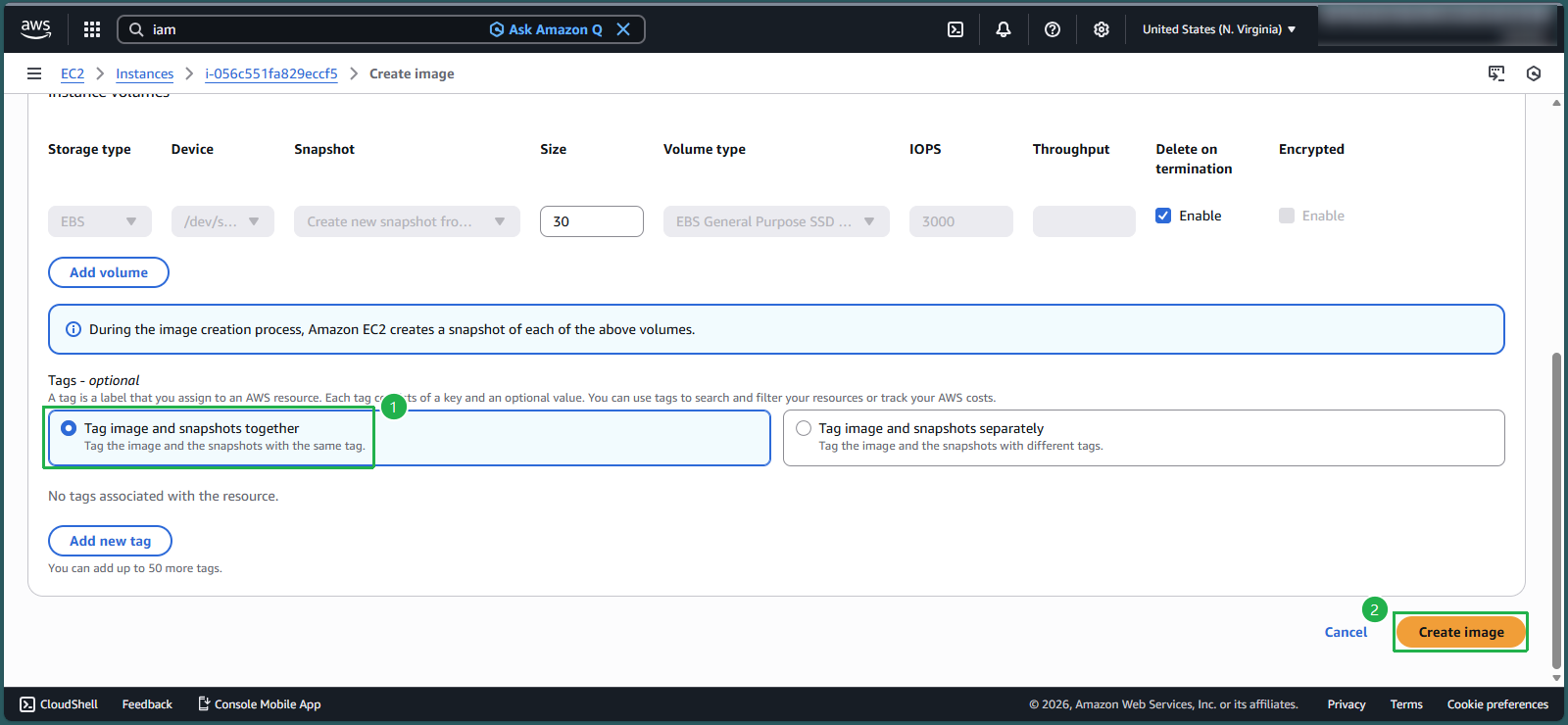Click the Add new tag button

[110, 541]
